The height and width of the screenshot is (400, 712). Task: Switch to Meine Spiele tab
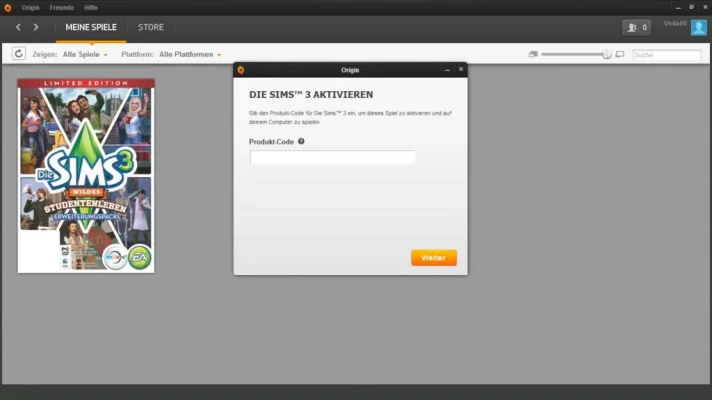tap(91, 27)
